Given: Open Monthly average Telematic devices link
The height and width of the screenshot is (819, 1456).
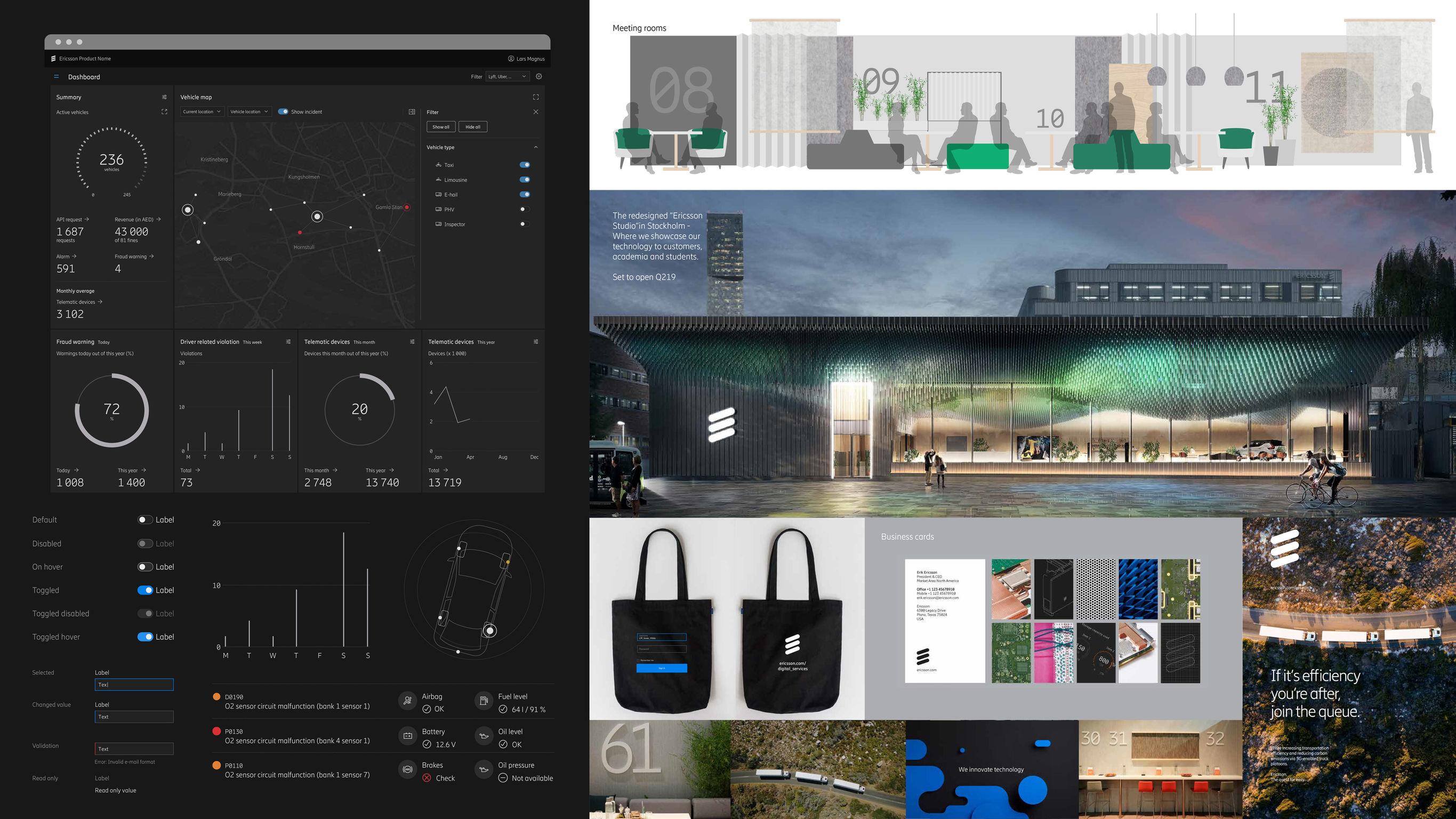Looking at the screenshot, I should point(79,302).
